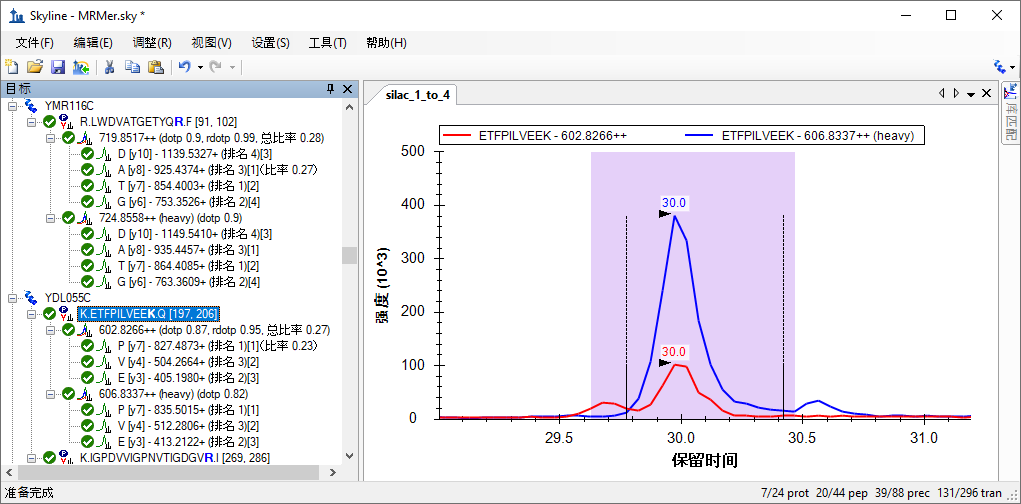Select transition V [y4] - 512.2806+
Image resolution: width=1021 pixels, height=504 pixels.
click(x=189, y=426)
